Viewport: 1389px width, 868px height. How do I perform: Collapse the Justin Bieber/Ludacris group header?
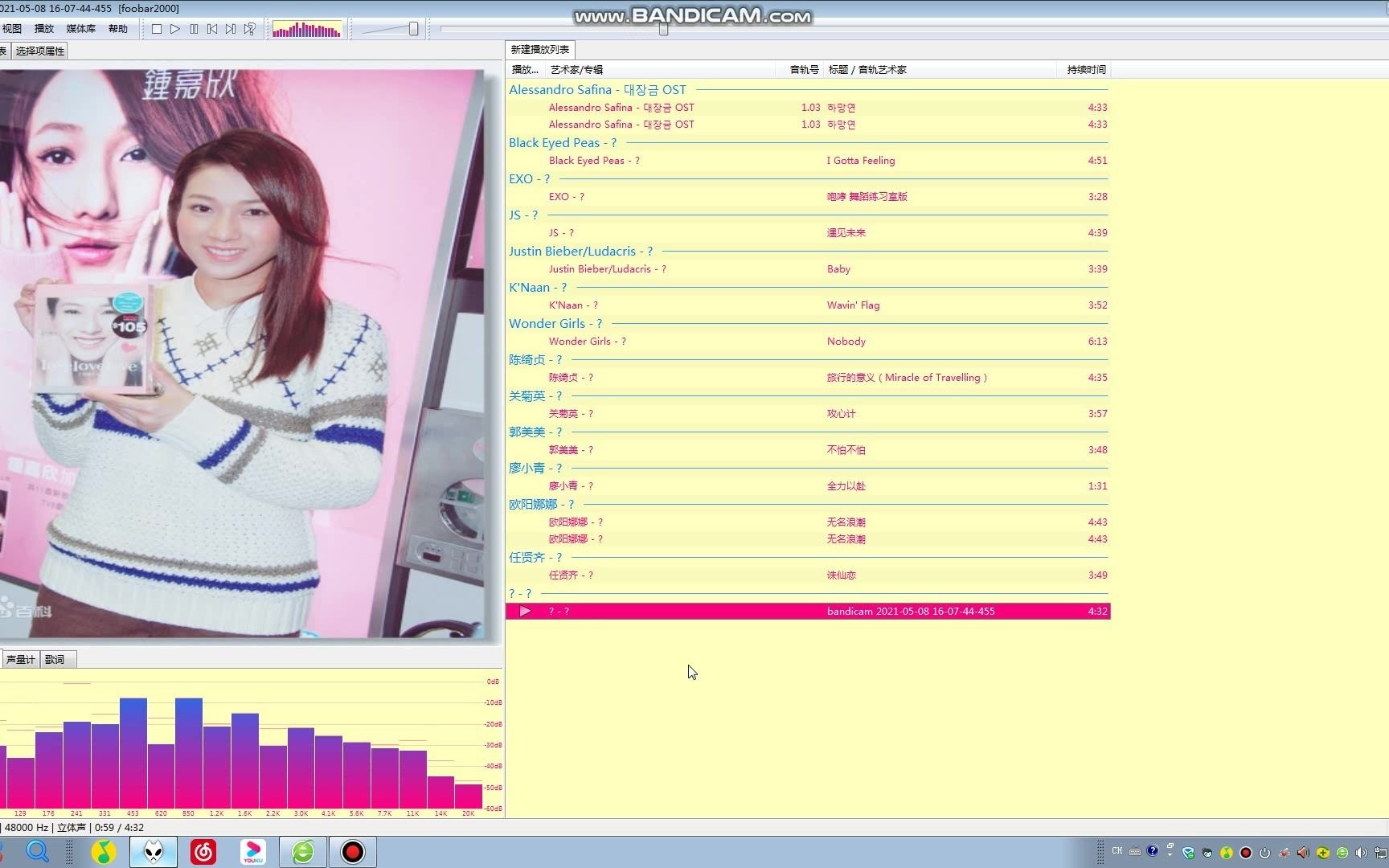(808, 252)
